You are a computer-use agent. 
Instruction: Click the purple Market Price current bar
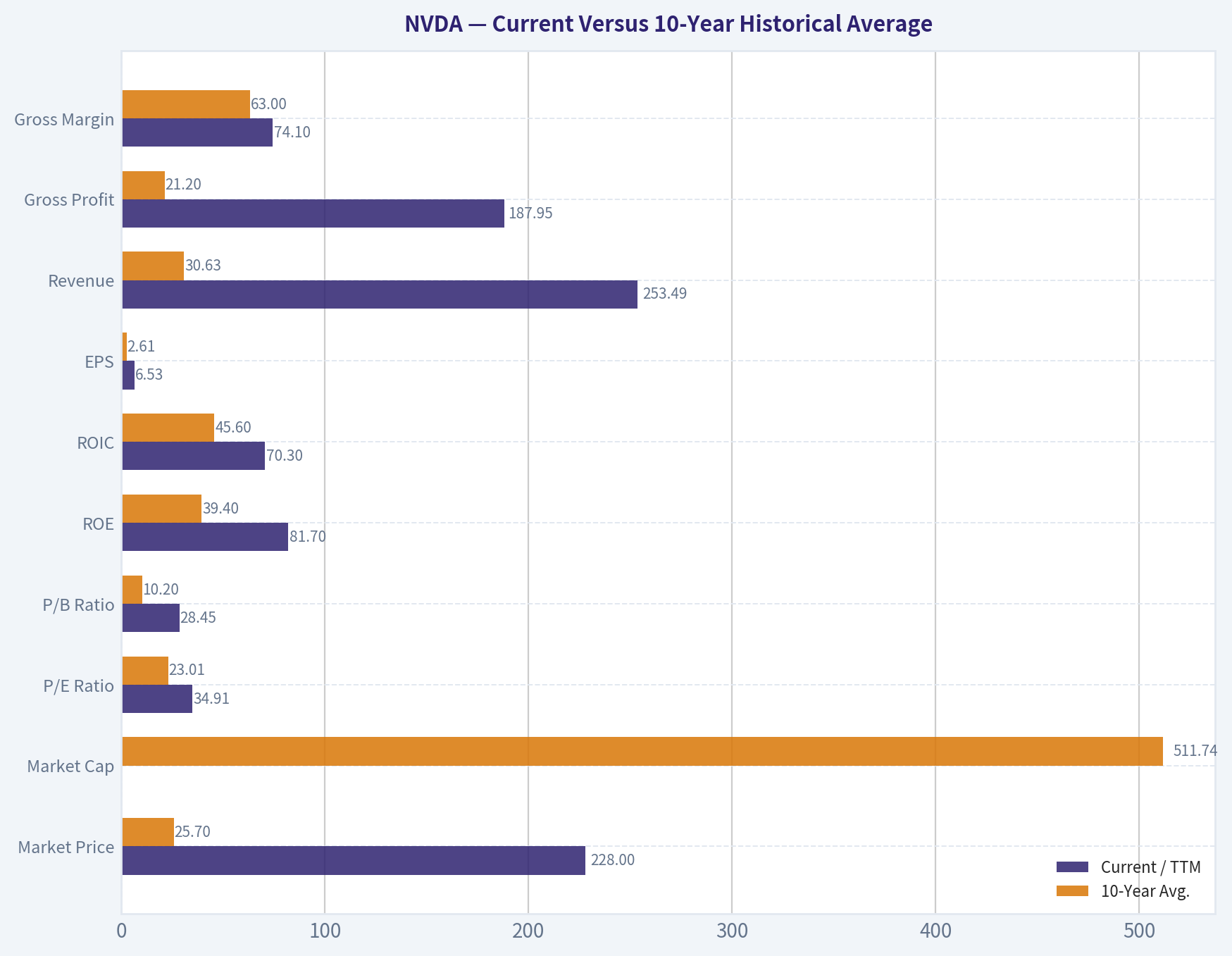click(354, 861)
